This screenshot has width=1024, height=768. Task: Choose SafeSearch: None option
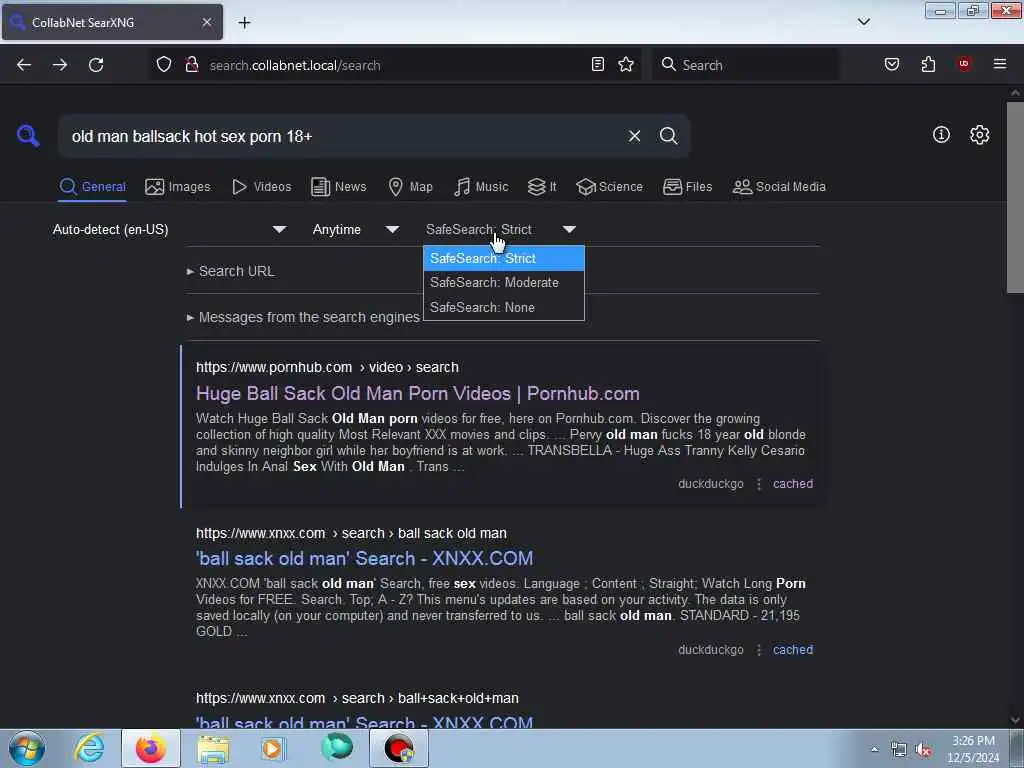pos(504,308)
